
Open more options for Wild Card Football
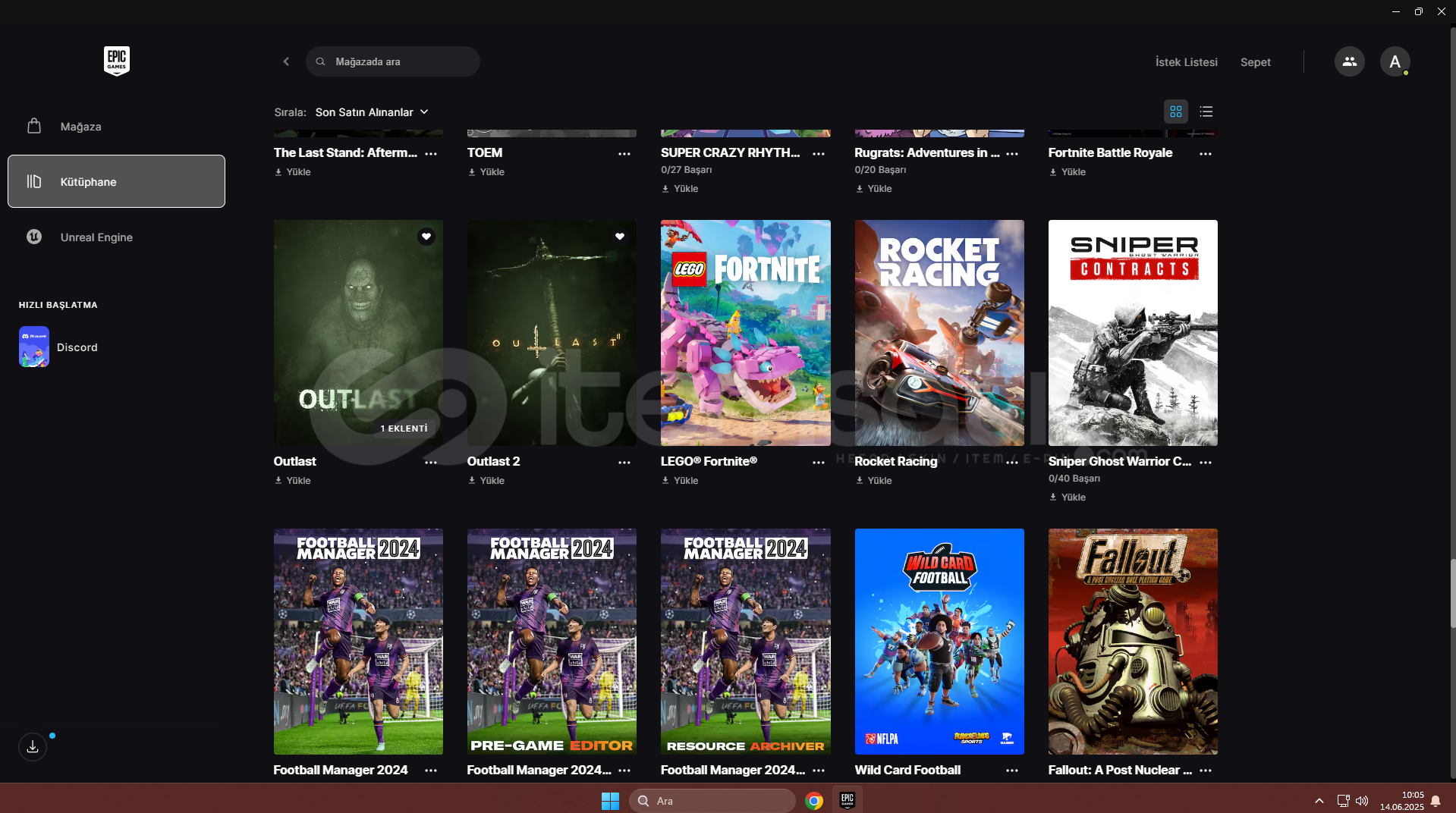tap(1012, 771)
